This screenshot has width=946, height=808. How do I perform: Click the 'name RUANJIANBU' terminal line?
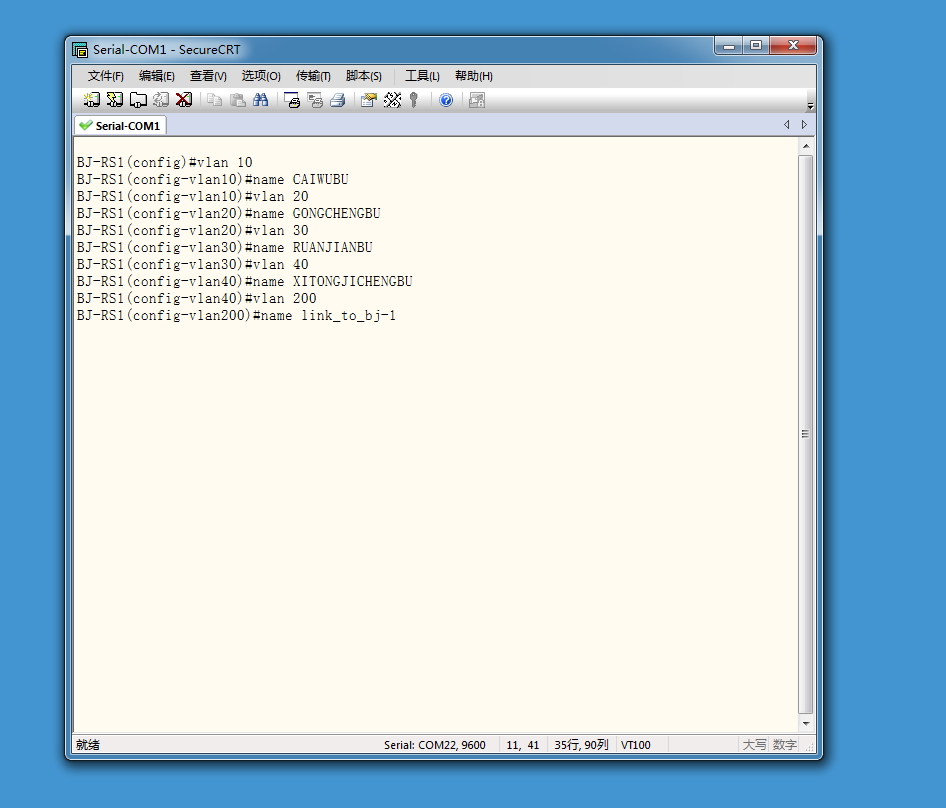[x=224, y=247]
